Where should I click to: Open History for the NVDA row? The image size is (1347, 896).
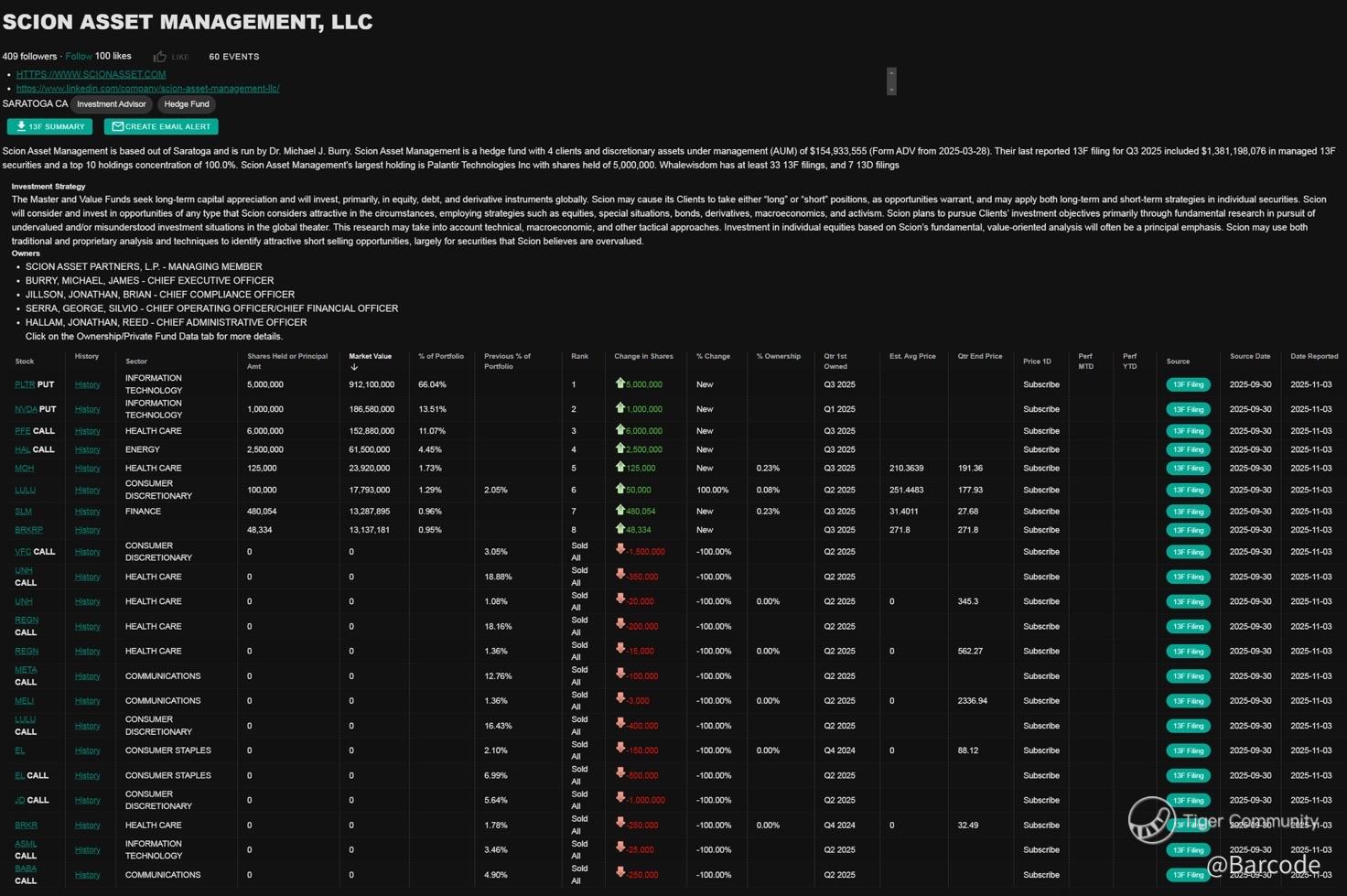tap(87, 409)
